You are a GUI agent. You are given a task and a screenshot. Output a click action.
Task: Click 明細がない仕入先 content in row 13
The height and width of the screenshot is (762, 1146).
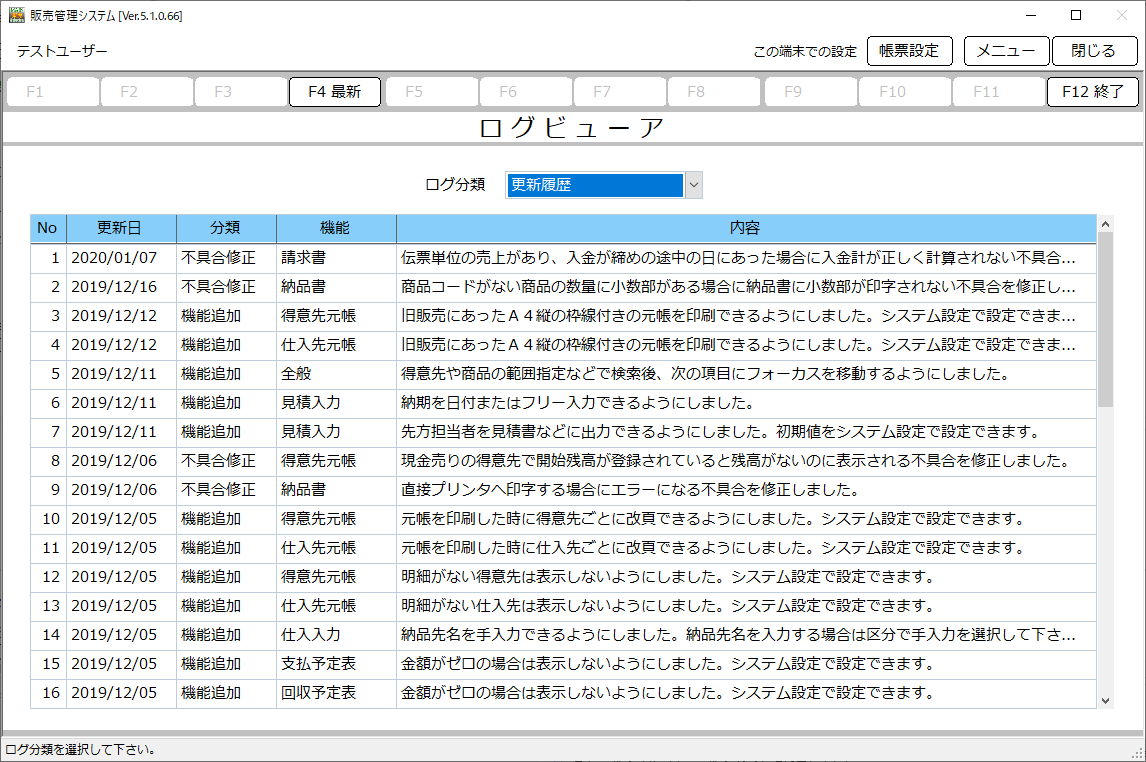click(746, 606)
